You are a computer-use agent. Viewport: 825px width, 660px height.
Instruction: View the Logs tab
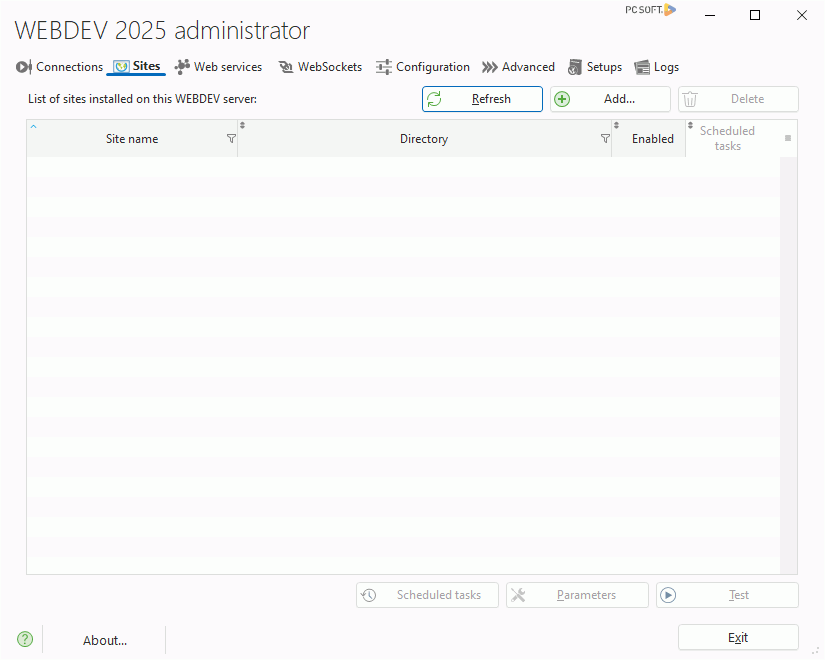click(x=657, y=67)
